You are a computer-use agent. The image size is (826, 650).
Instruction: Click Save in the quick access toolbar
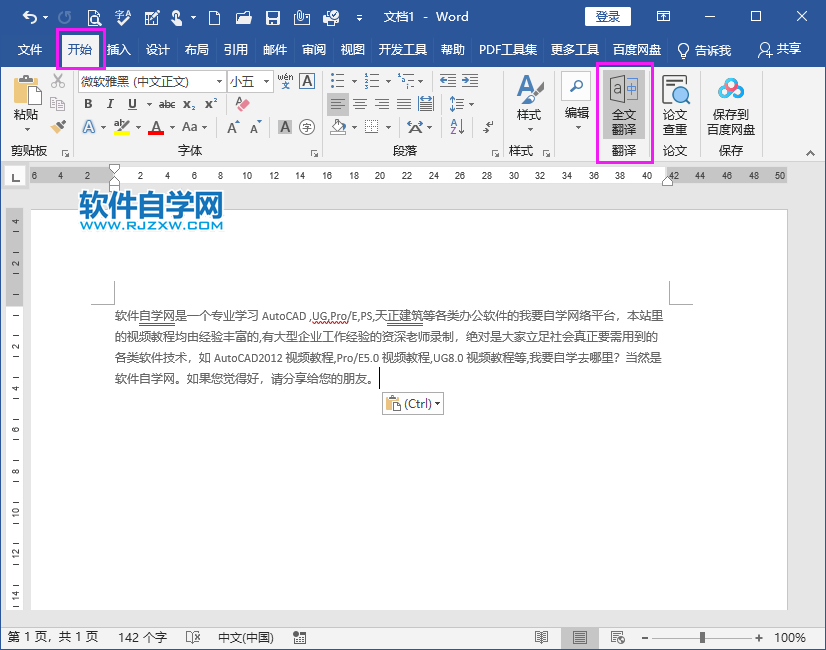(272, 17)
